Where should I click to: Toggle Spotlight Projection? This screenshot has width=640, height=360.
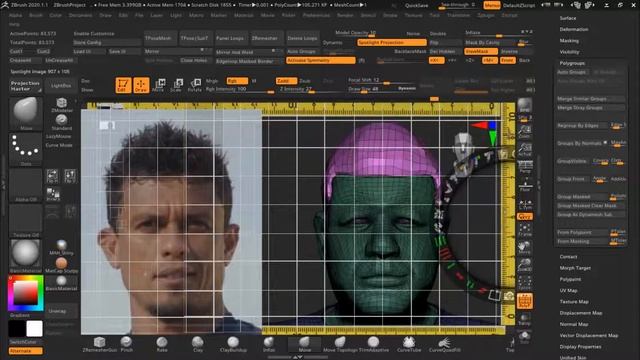[x=391, y=42]
